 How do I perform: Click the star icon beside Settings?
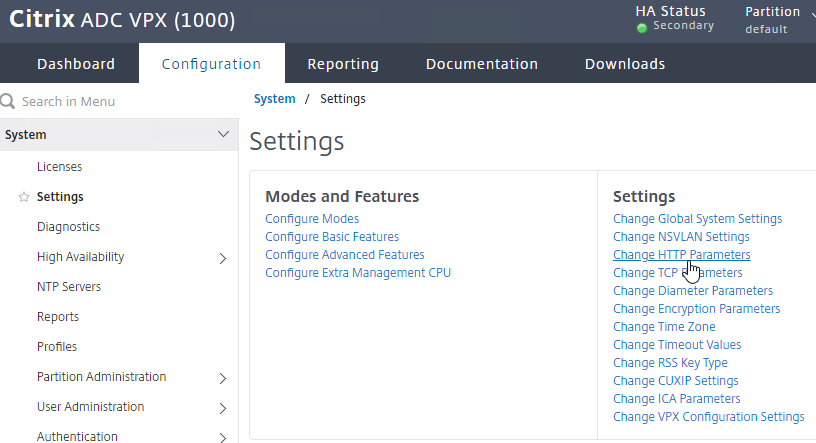coord(23,197)
